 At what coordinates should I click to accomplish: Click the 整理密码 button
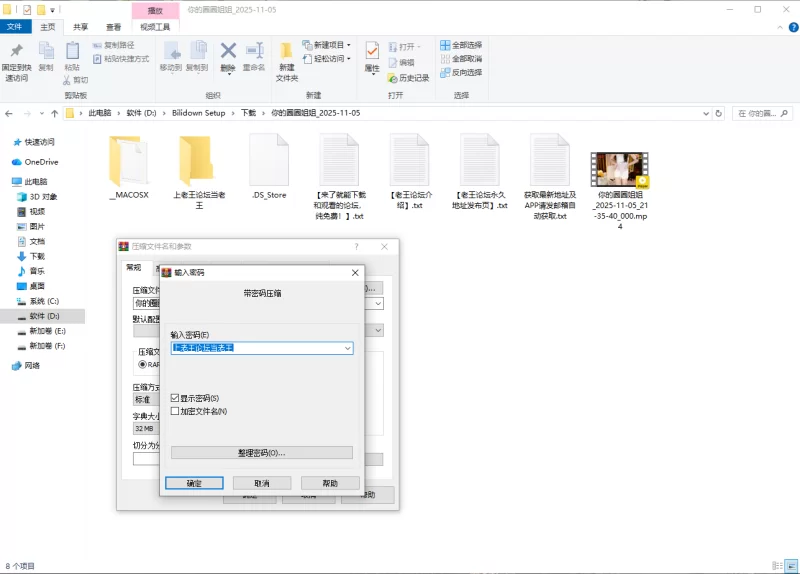click(x=261, y=453)
